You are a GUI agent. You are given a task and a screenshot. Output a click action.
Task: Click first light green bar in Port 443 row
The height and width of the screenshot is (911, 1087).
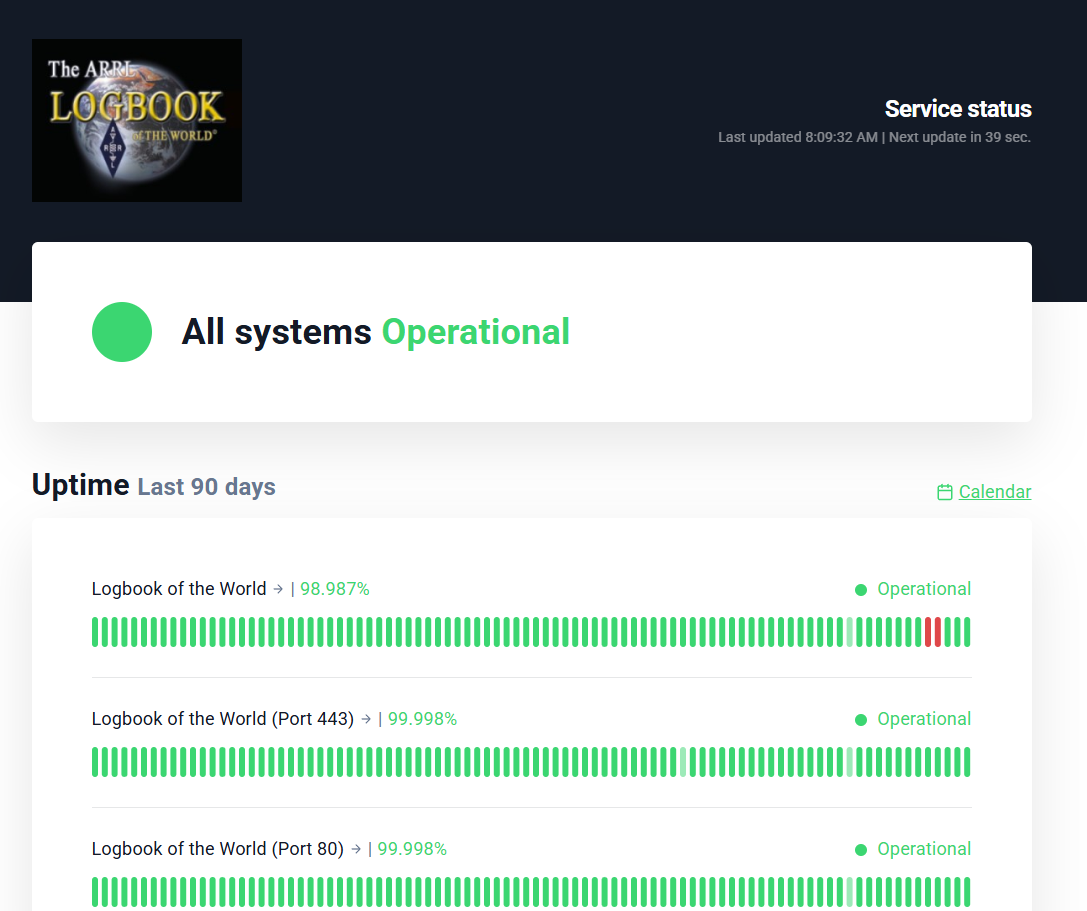(683, 762)
